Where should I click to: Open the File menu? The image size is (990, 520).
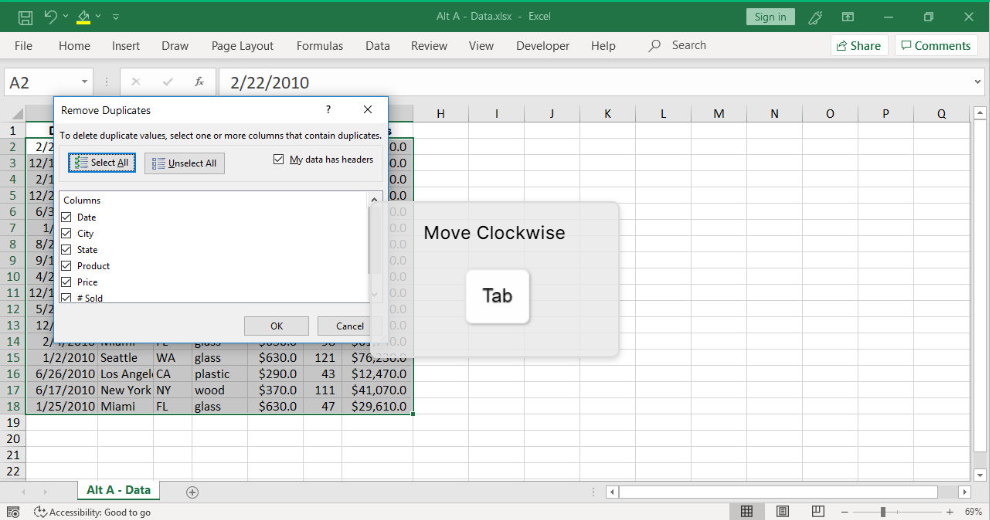tap(23, 45)
